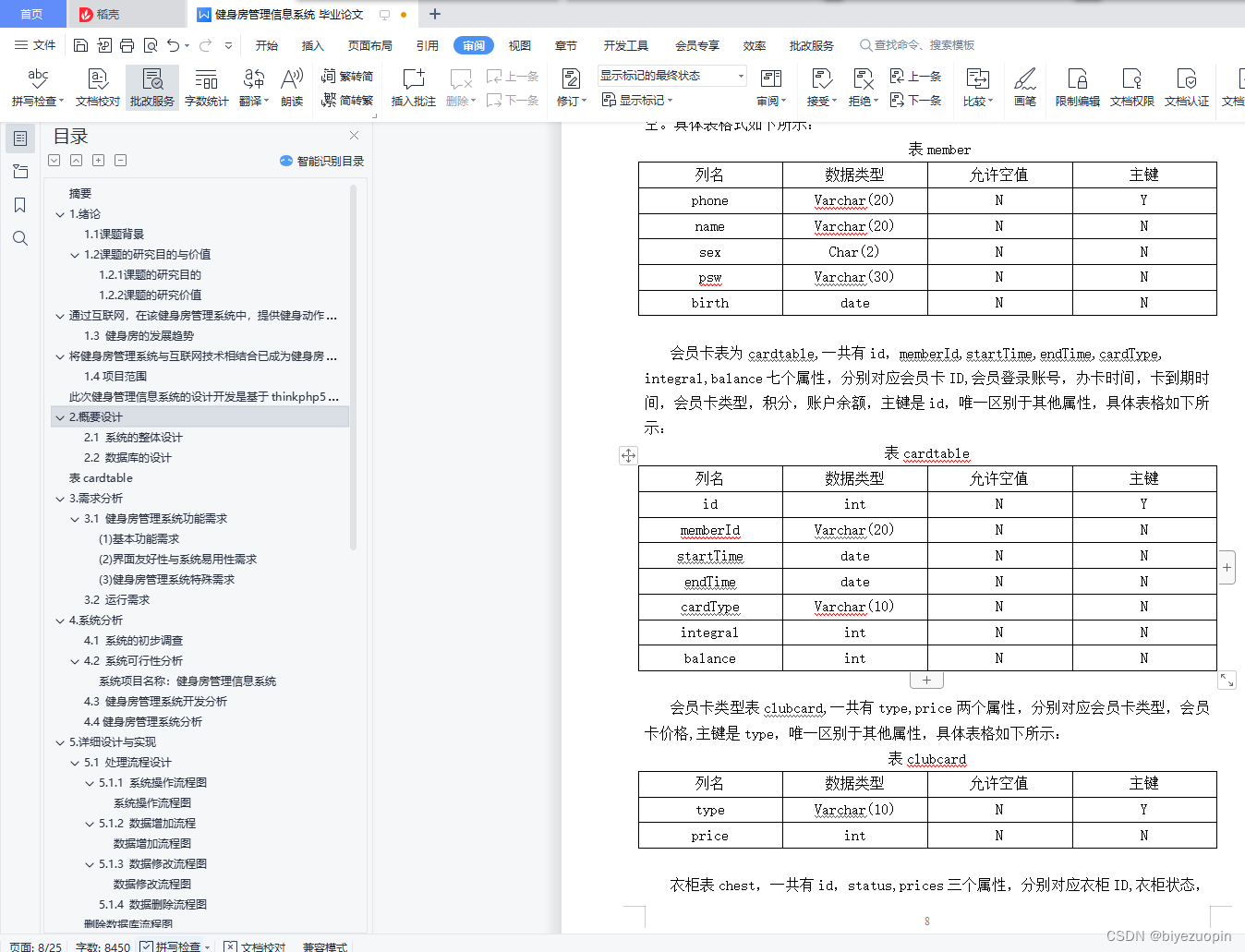Open 显示标记的最终状态 dropdown

pos(671,76)
